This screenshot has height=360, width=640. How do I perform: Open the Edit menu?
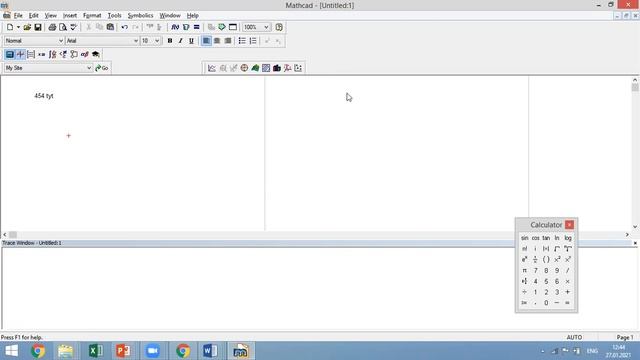coord(33,16)
